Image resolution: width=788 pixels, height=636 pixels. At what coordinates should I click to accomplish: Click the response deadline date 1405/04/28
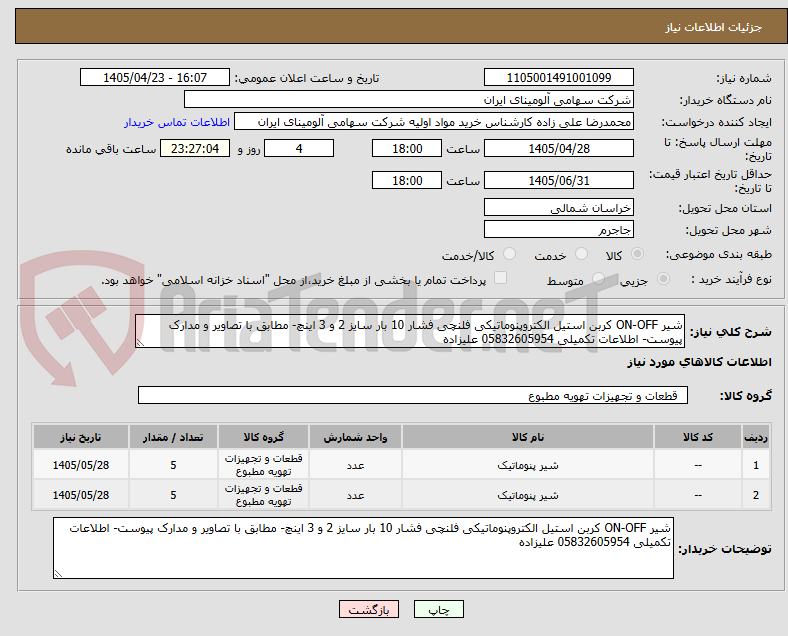click(x=558, y=148)
